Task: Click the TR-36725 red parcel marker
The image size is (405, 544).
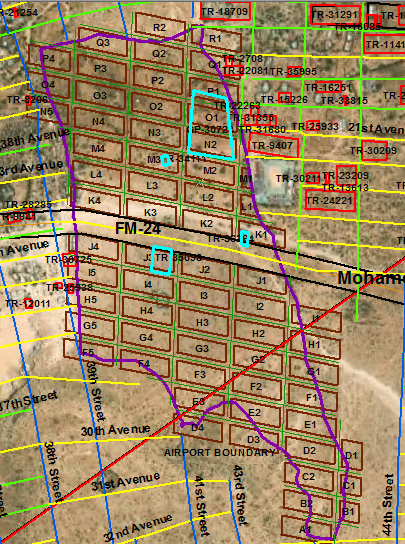Action: 69,259
